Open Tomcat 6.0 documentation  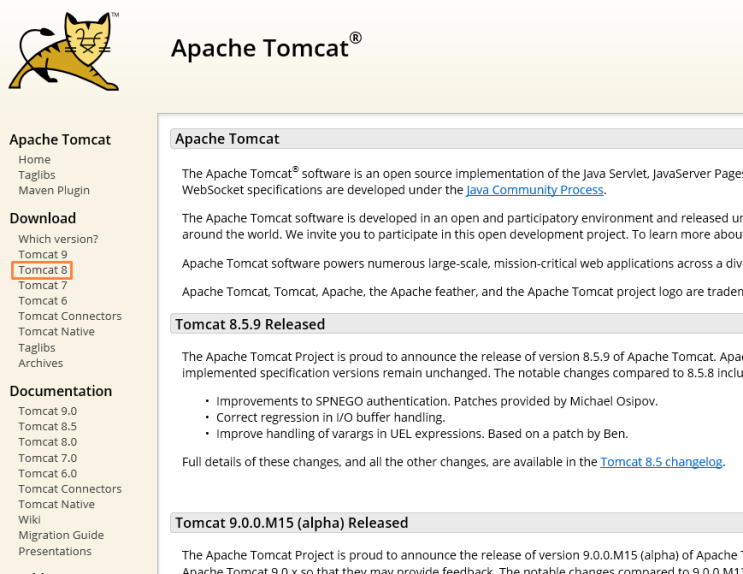coord(47,474)
